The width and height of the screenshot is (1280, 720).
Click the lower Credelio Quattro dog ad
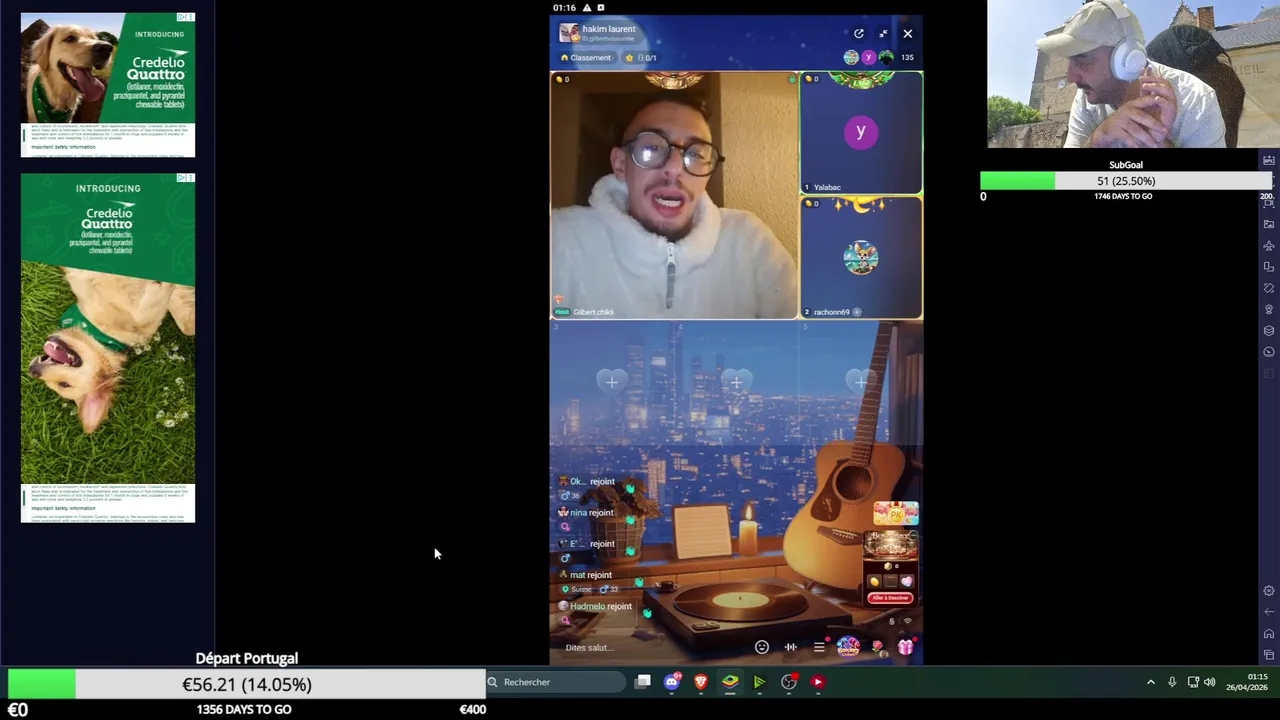coord(108,348)
